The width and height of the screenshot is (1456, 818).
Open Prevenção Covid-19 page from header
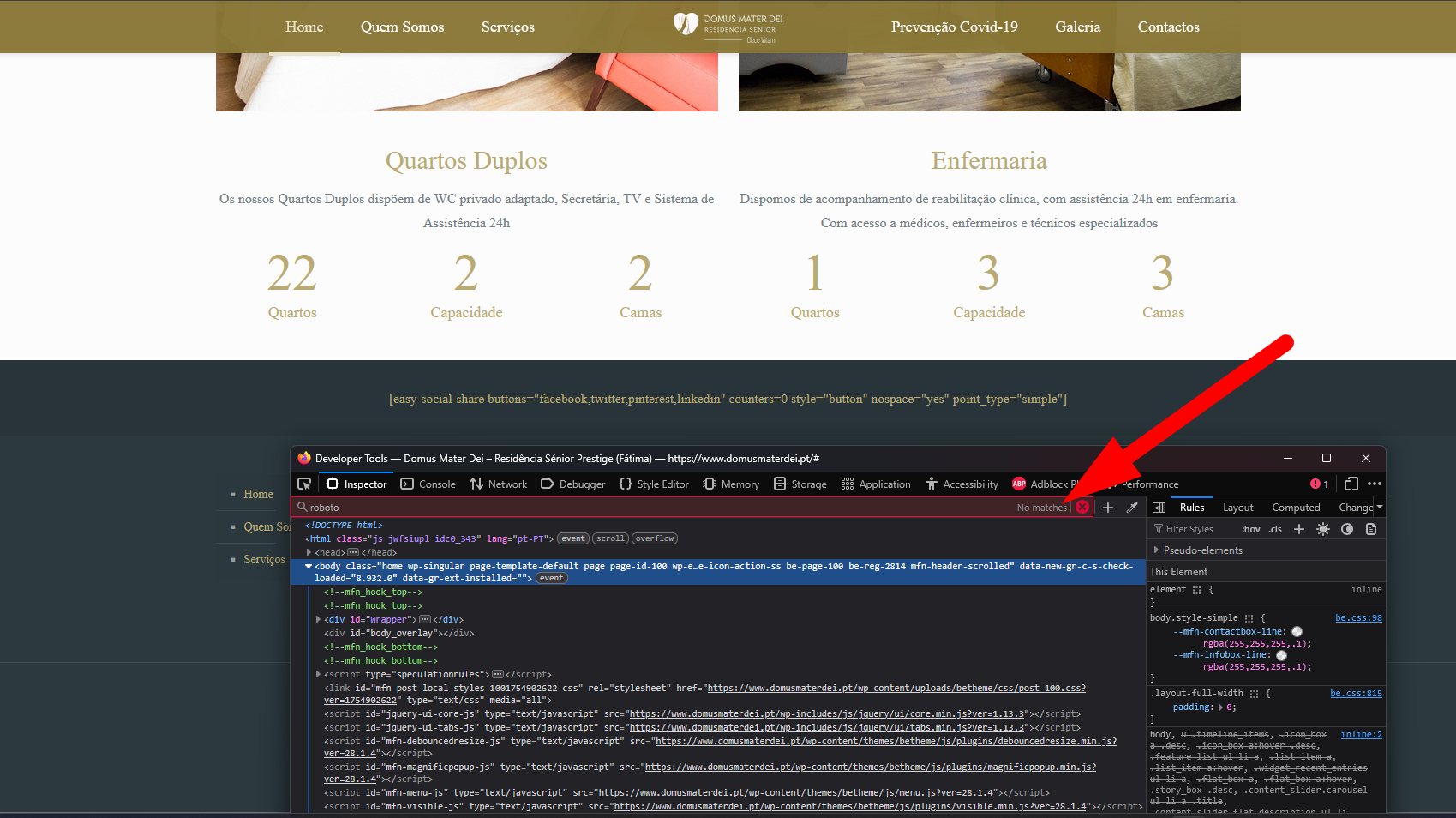point(955,27)
